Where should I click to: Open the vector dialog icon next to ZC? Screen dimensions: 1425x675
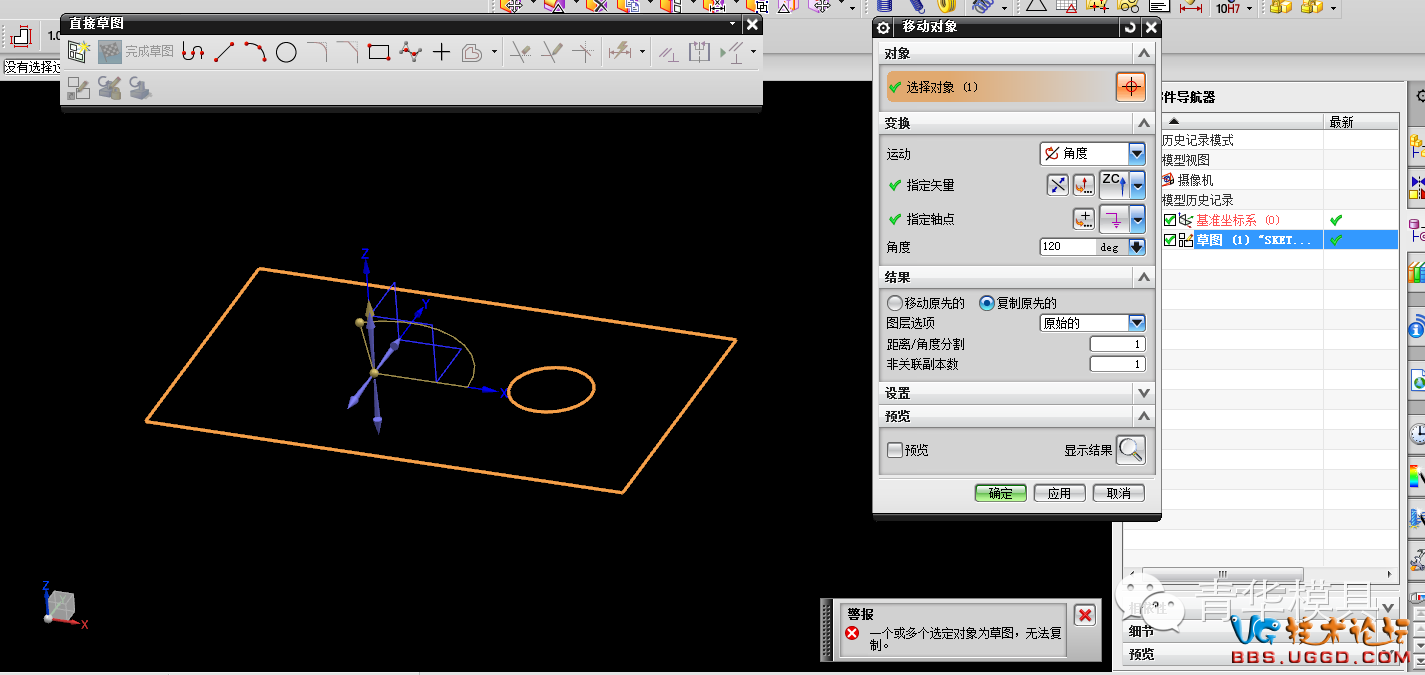pos(1084,185)
